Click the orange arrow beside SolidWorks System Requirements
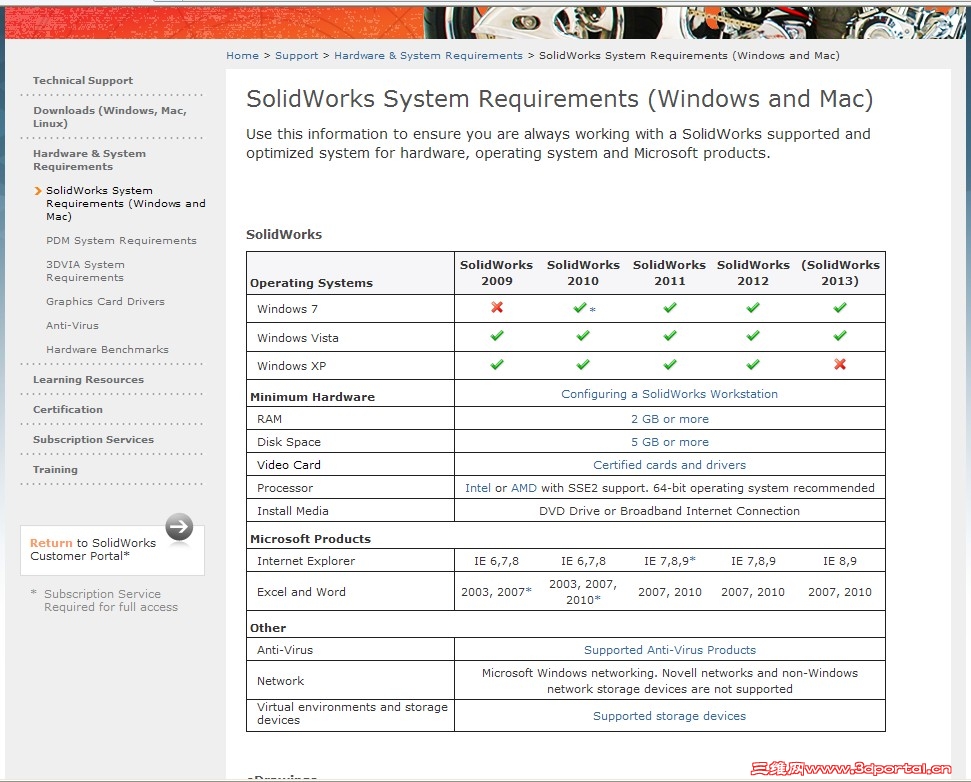This screenshot has height=782, width=971. coord(38,191)
